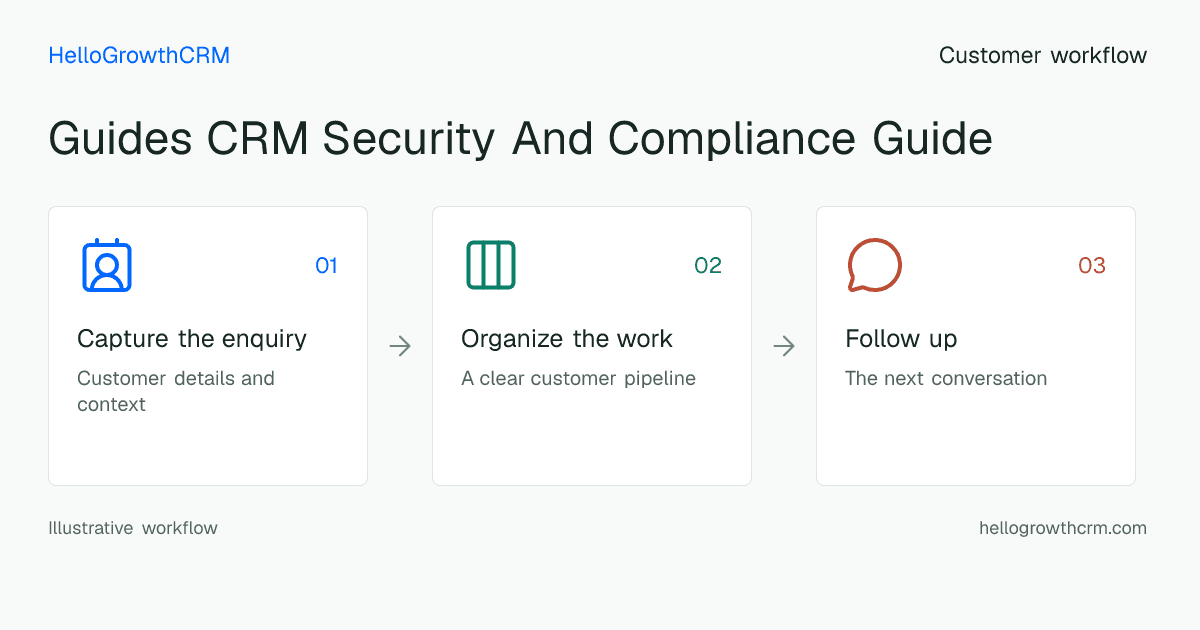The height and width of the screenshot is (630, 1200).
Task: Click the red speech bubble icon
Action: 875,265
